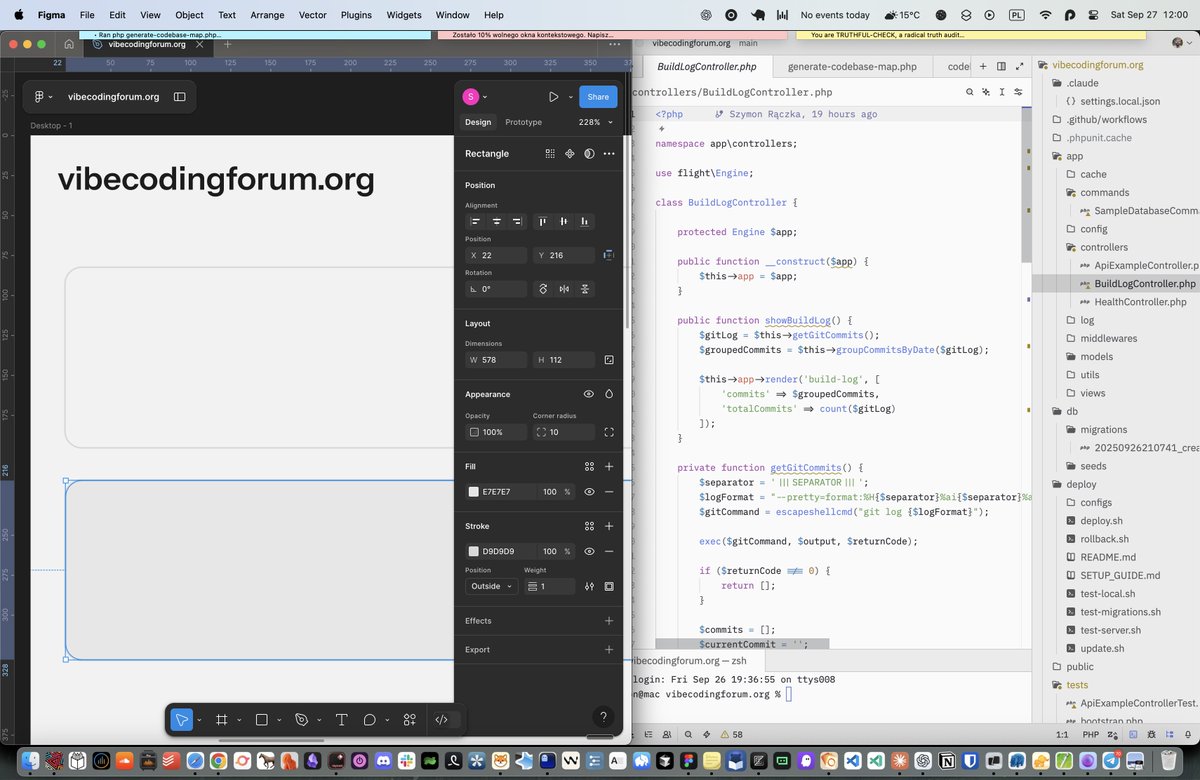
Task: Select the controllers folder in project tree
Action: (x=1103, y=247)
